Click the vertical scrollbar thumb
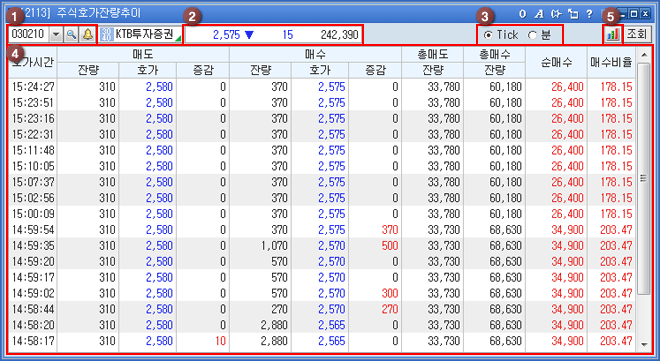The width and height of the screenshot is (660, 361). tap(643, 178)
